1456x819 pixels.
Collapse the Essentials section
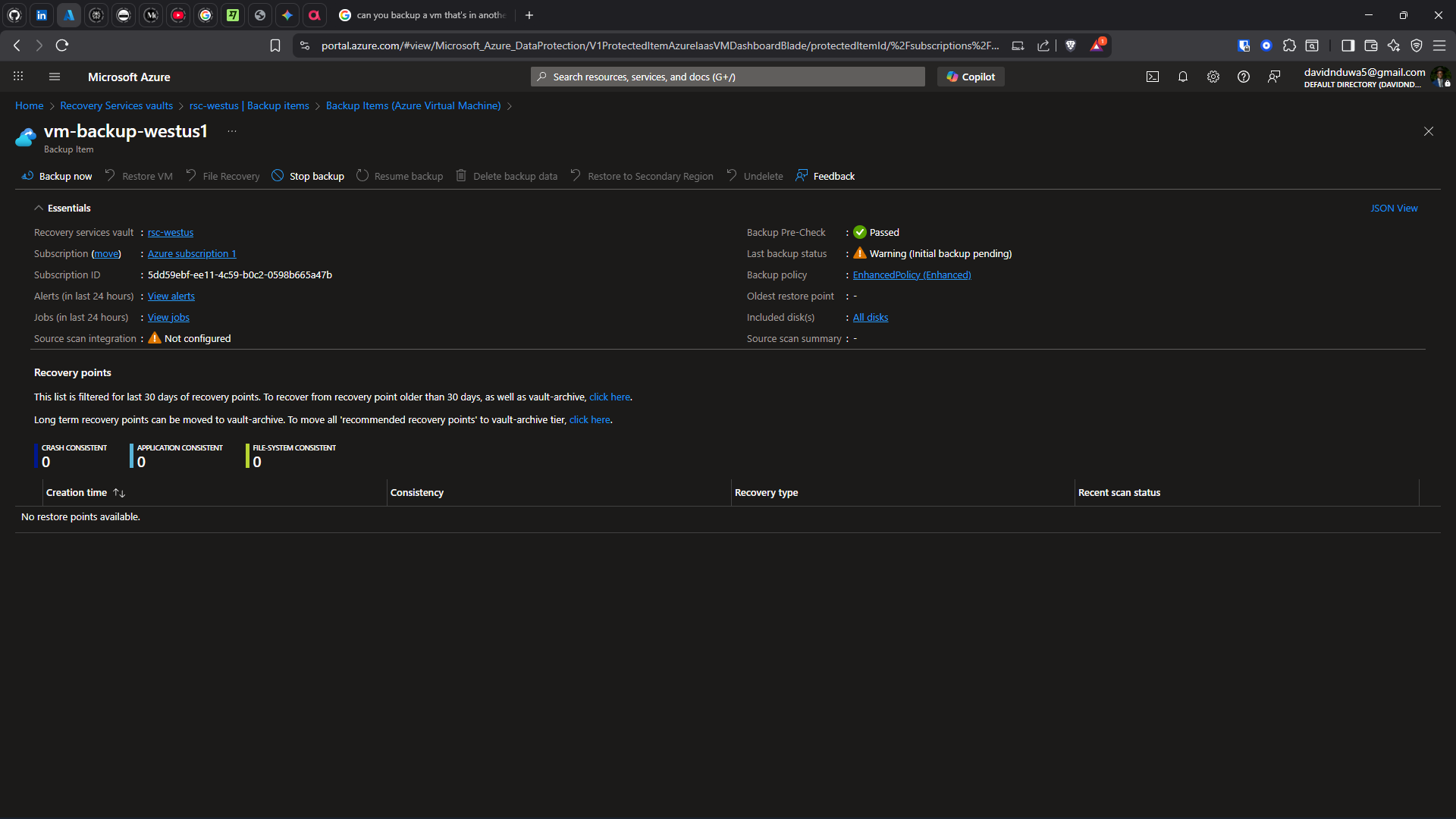pos(61,208)
